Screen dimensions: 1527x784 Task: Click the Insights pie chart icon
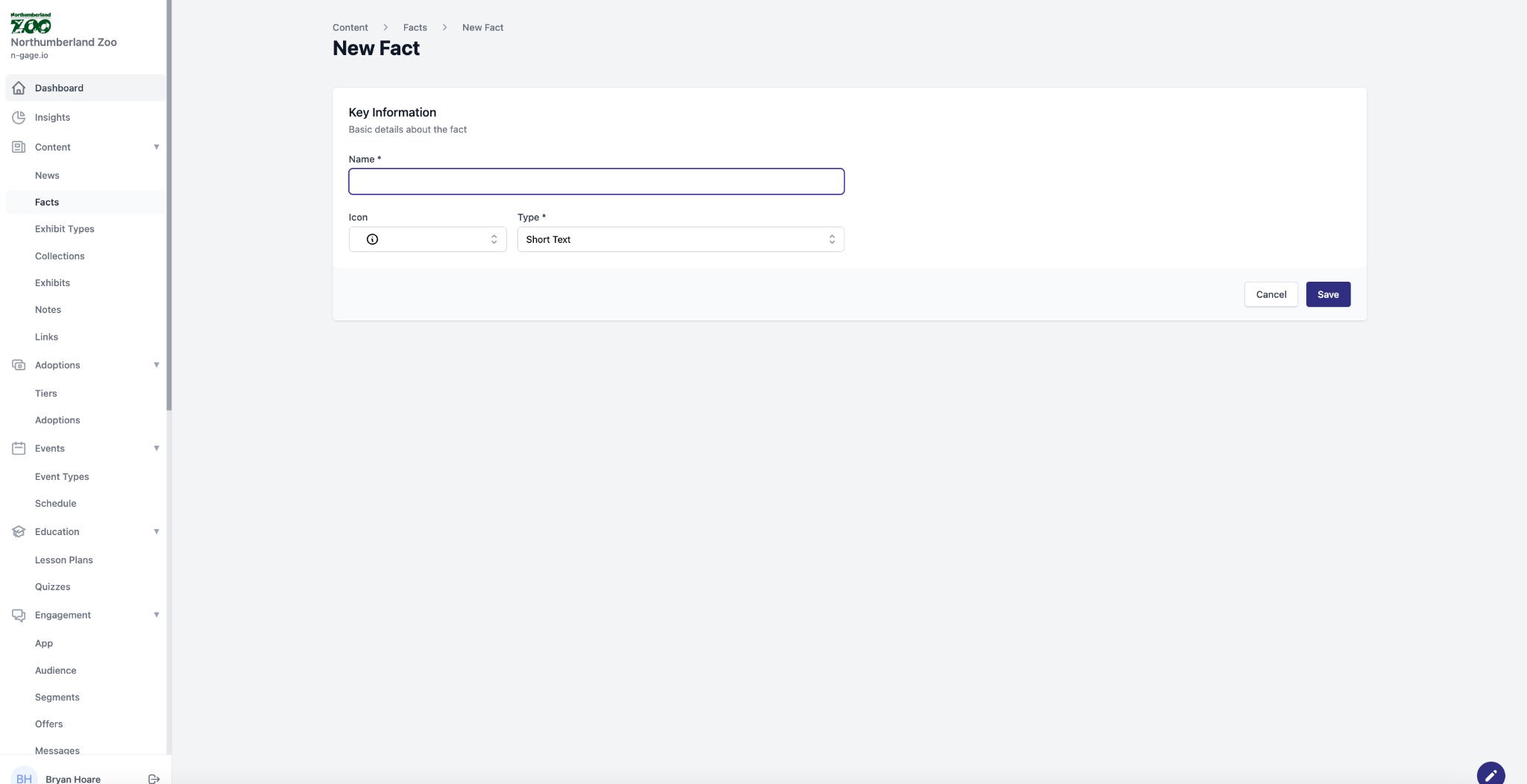[19, 118]
